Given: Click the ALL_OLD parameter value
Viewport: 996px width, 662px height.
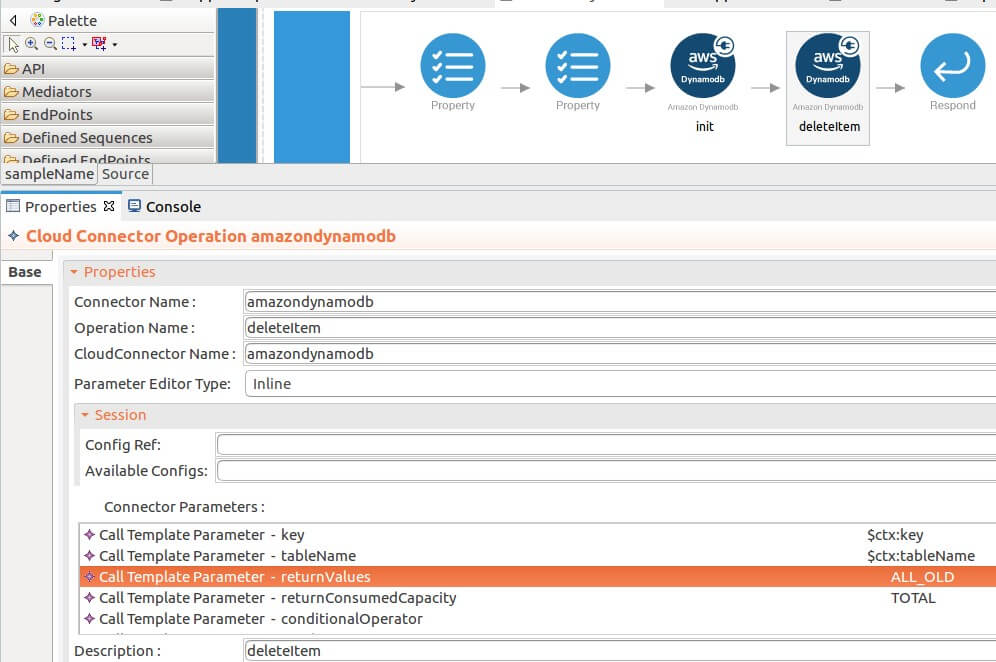Looking at the screenshot, I should pyautogui.click(x=922, y=577).
